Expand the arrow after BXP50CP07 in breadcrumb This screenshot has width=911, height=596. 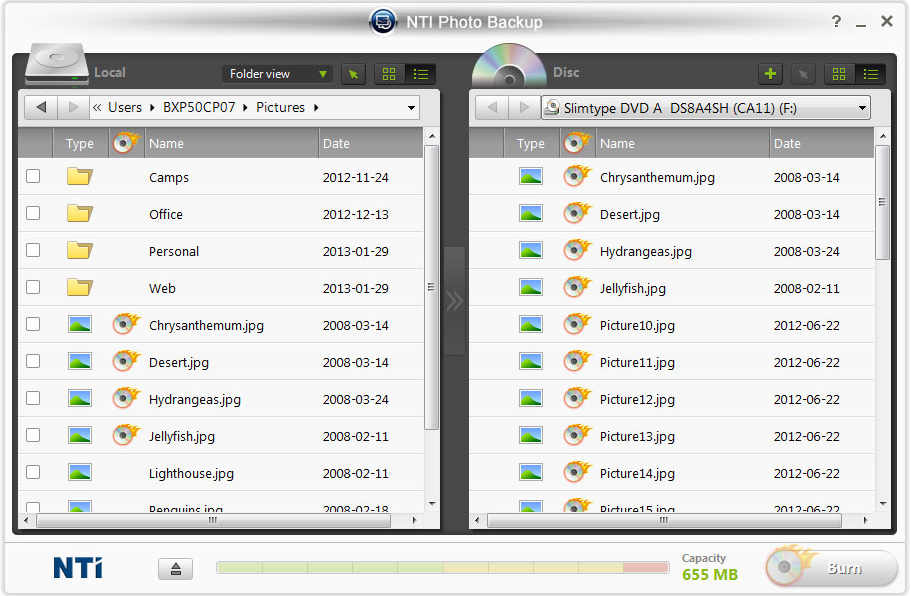[x=245, y=108]
